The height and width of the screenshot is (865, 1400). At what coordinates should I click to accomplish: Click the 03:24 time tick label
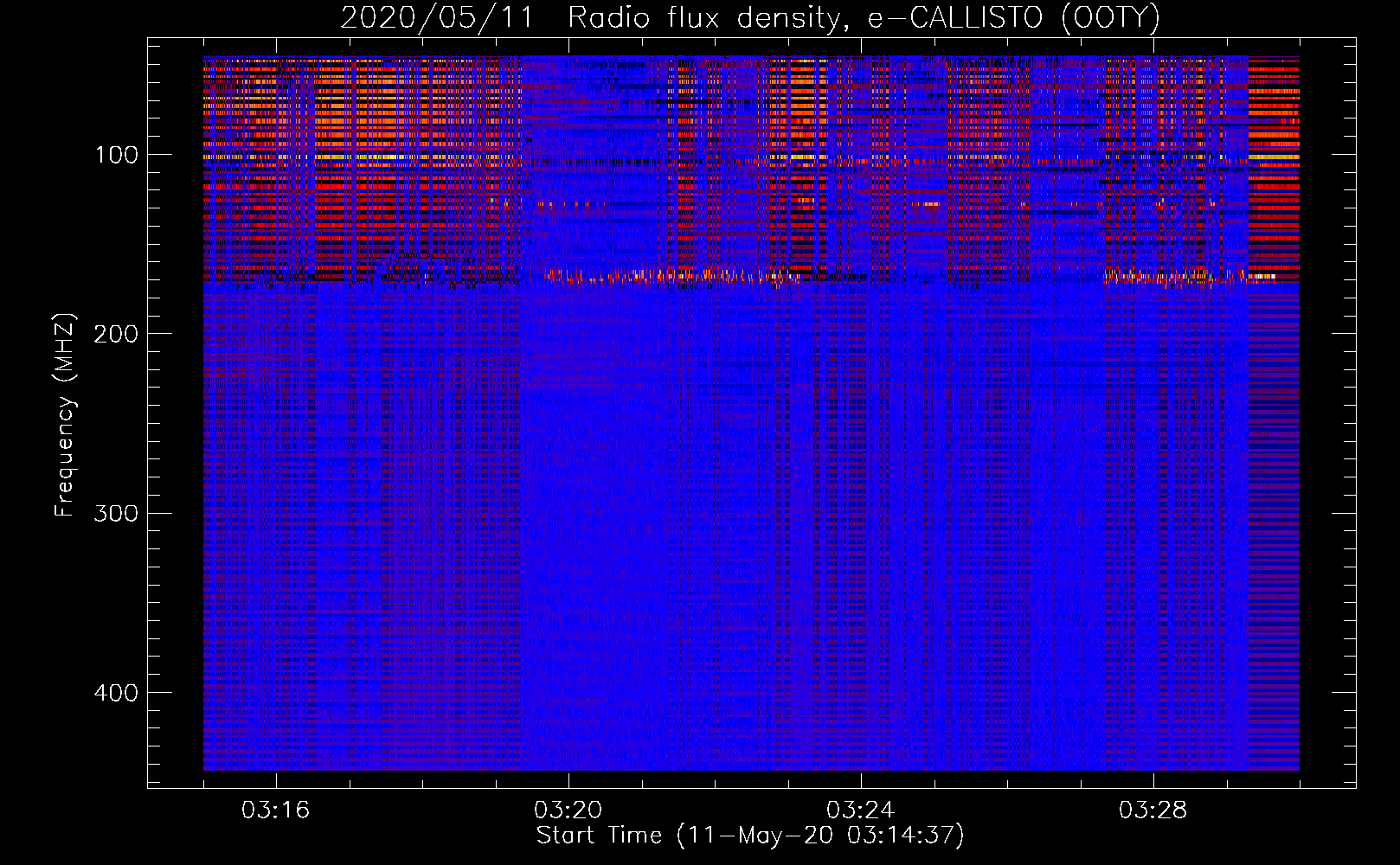[x=861, y=811]
